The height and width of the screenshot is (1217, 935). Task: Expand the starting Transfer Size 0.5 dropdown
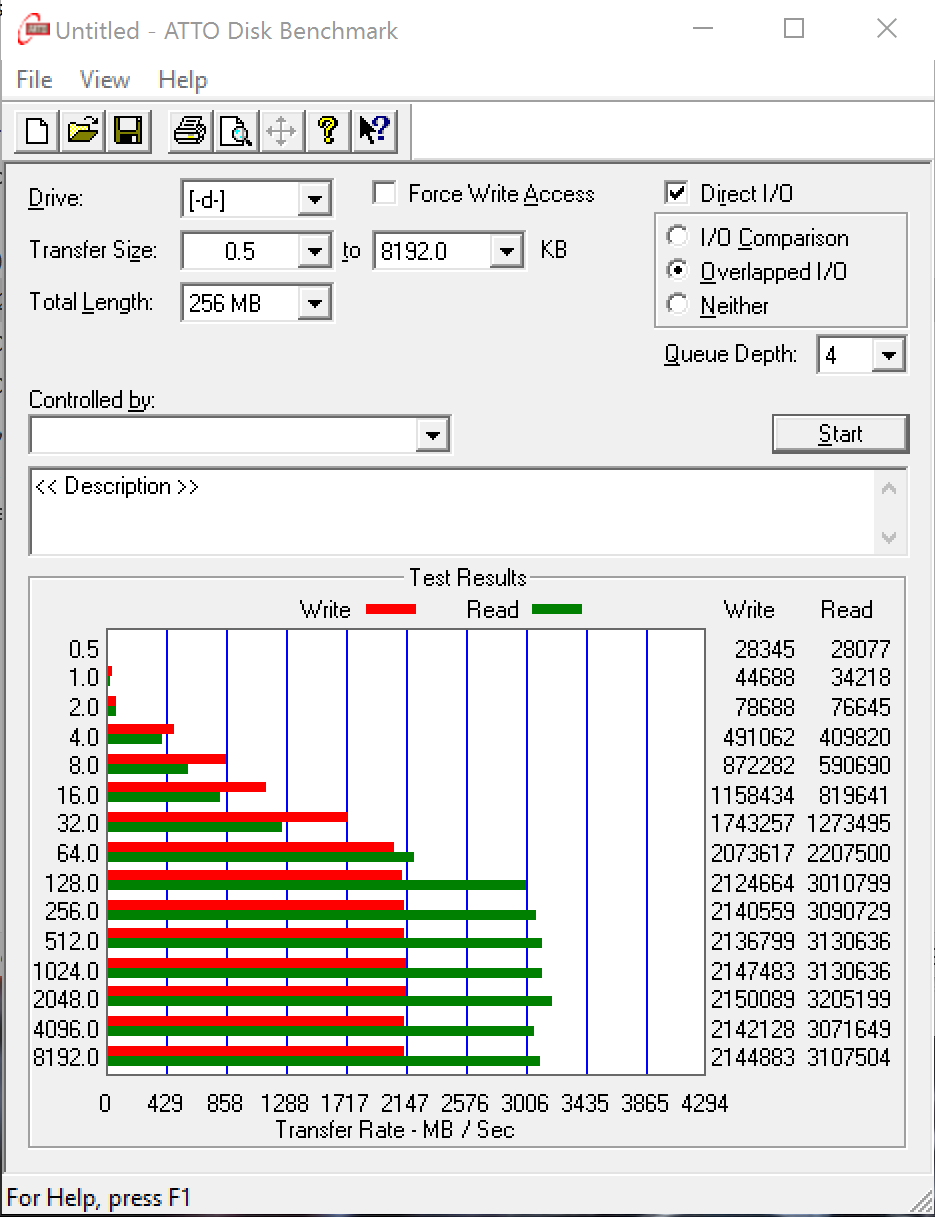(x=314, y=251)
